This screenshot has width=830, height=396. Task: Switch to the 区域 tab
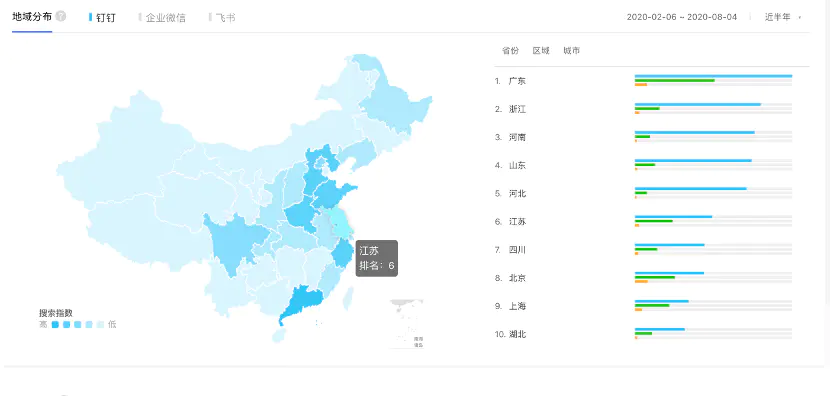click(541, 51)
